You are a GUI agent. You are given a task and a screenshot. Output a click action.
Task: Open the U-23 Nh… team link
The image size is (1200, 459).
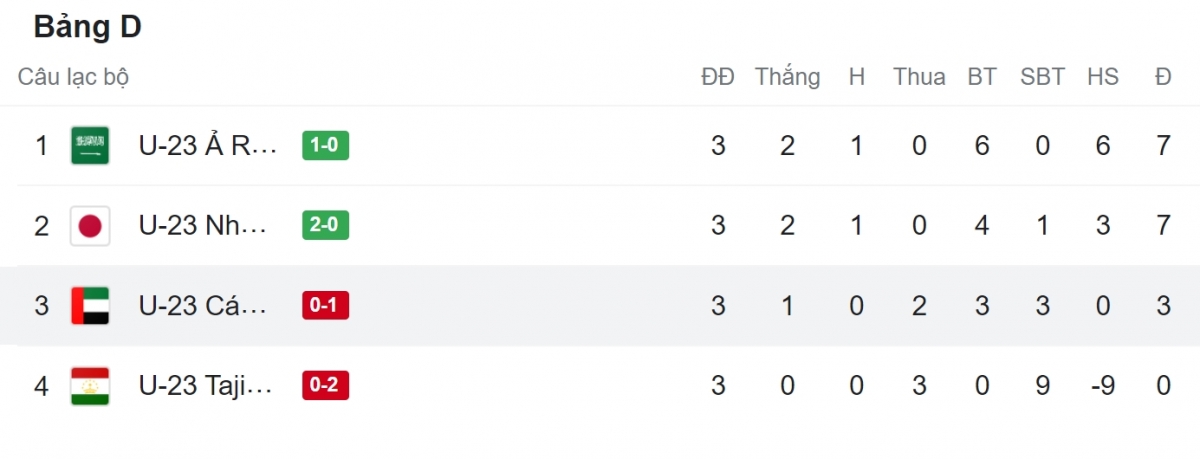click(x=204, y=226)
